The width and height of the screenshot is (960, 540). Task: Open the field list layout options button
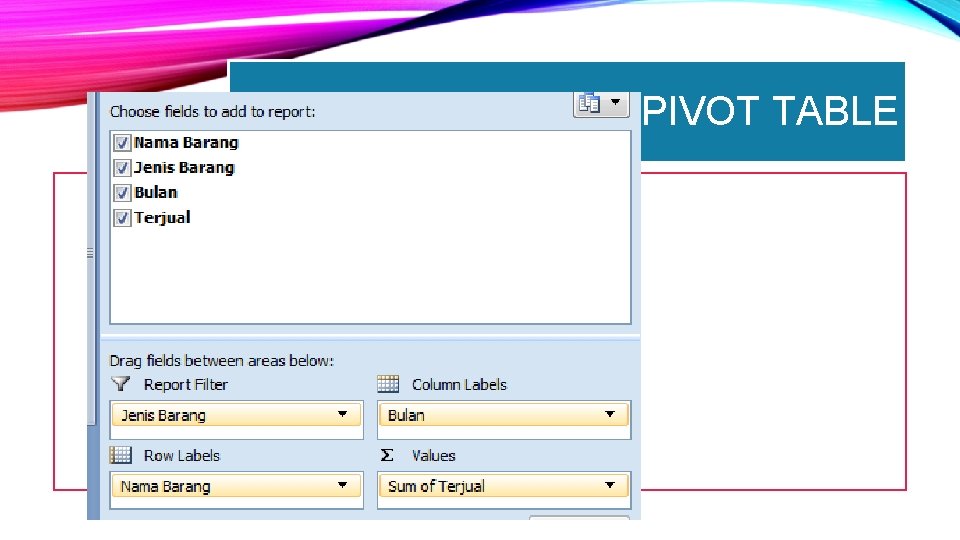[x=601, y=103]
